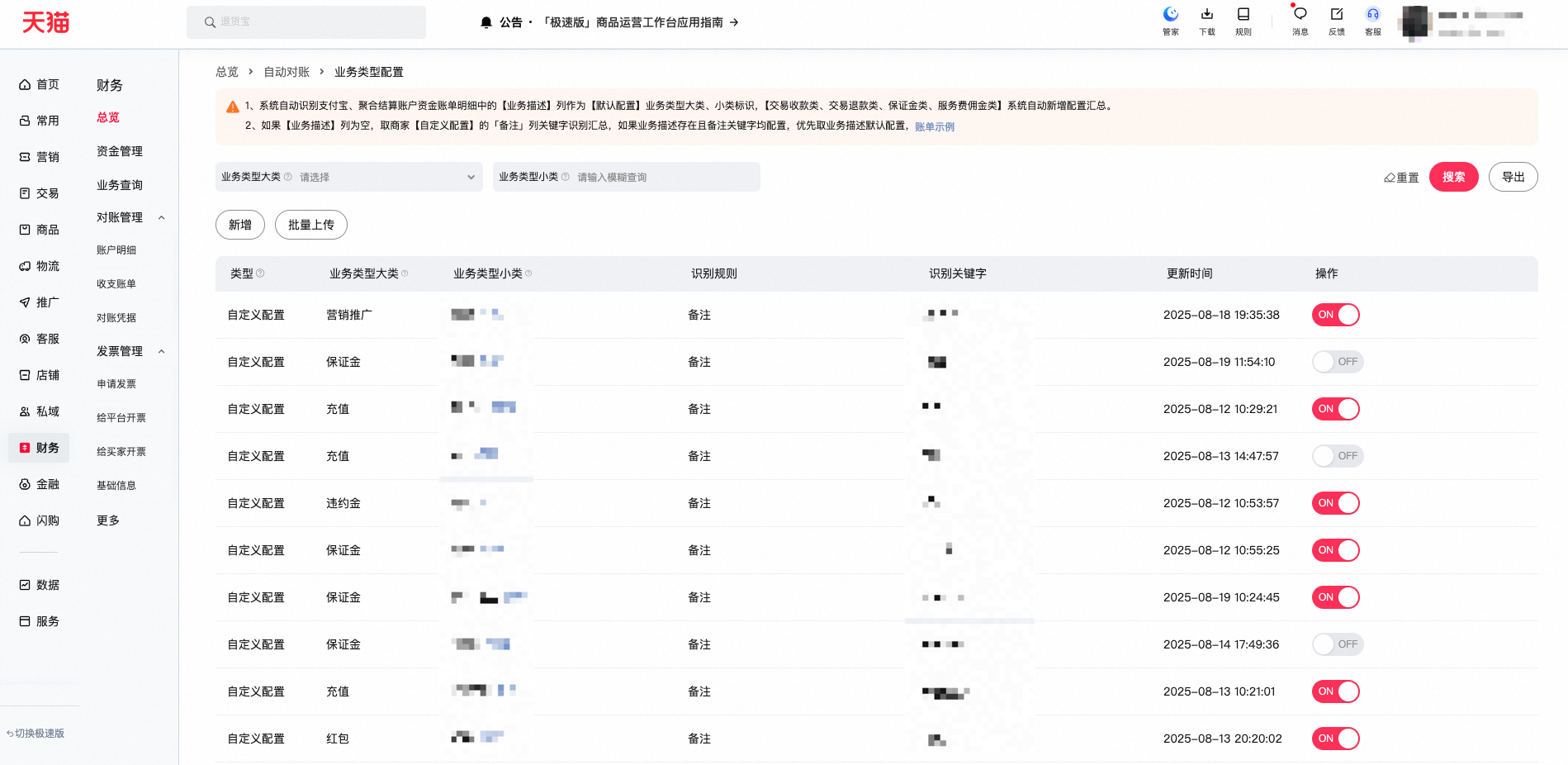Open the 消息 messages icon
Screen dimensions: 1568x765
[x=1300, y=14]
